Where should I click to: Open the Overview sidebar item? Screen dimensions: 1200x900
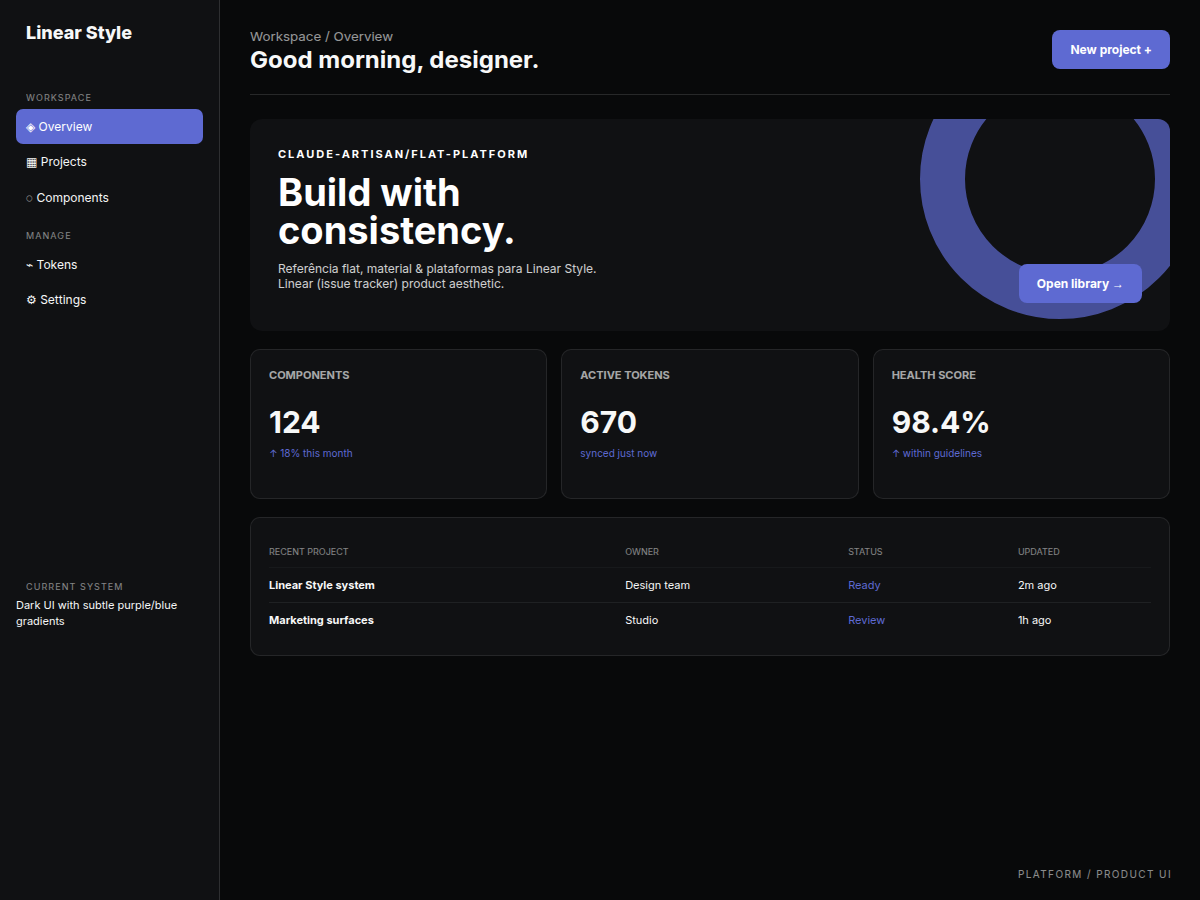[x=109, y=127]
